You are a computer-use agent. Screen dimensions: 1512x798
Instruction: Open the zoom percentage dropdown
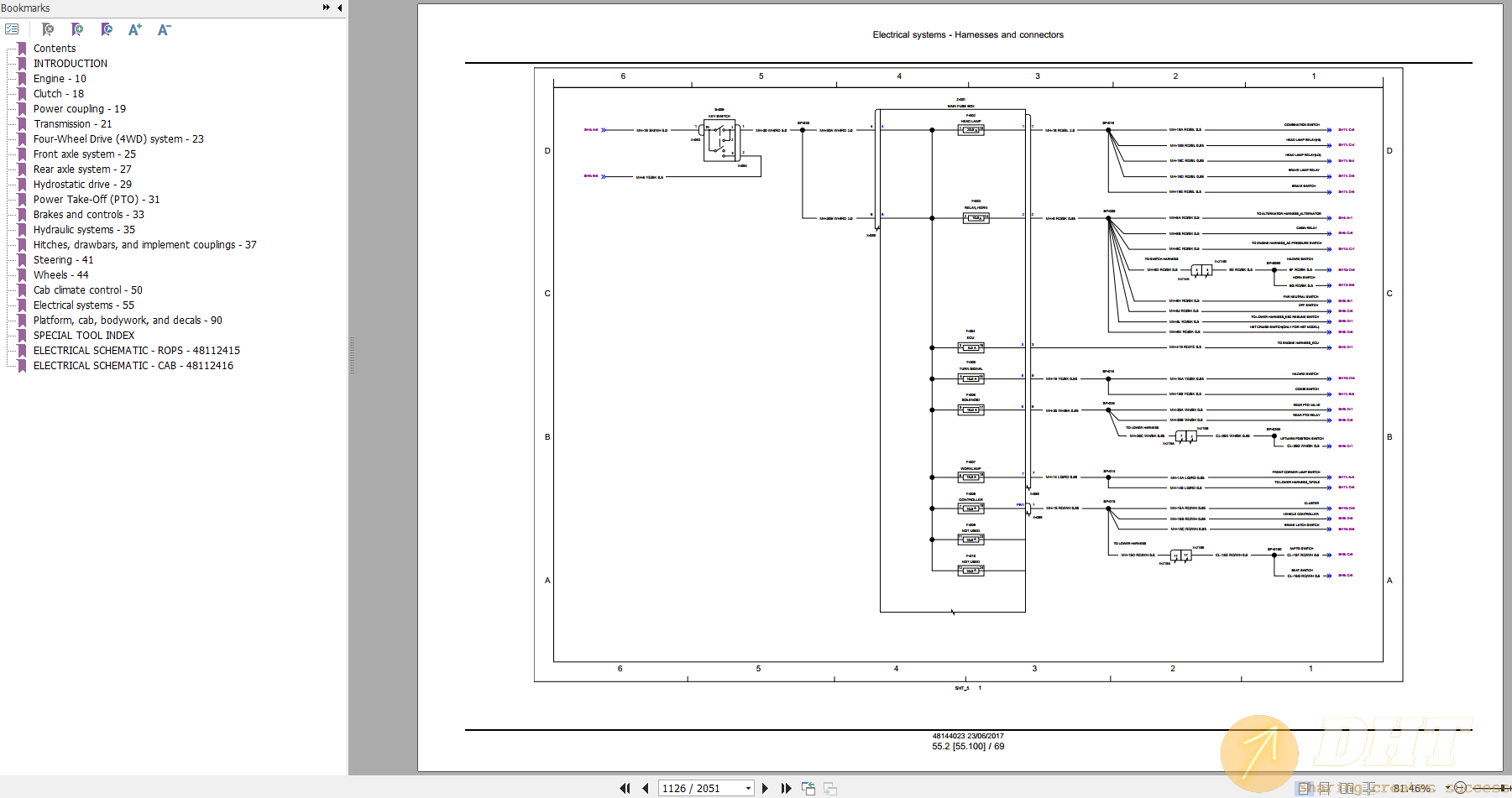click(x=1448, y=788)
